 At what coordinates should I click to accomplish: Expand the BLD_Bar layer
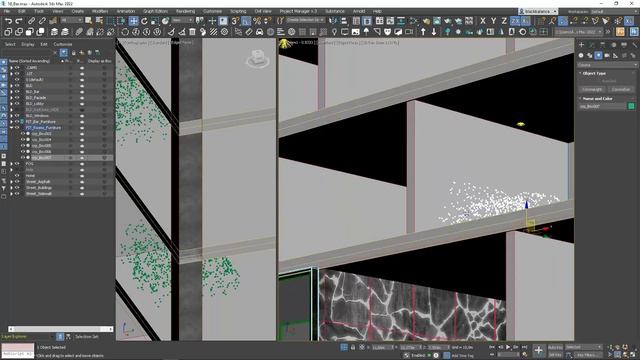(11, 92)
